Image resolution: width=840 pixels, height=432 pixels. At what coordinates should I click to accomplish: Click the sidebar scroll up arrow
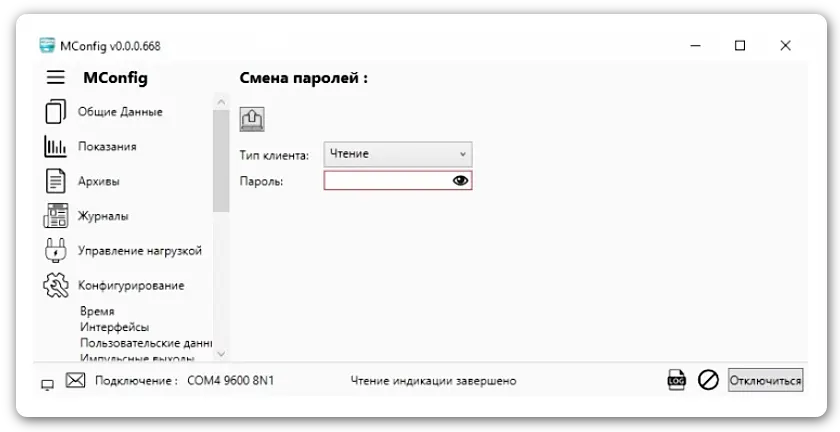(x=221, y=101)
